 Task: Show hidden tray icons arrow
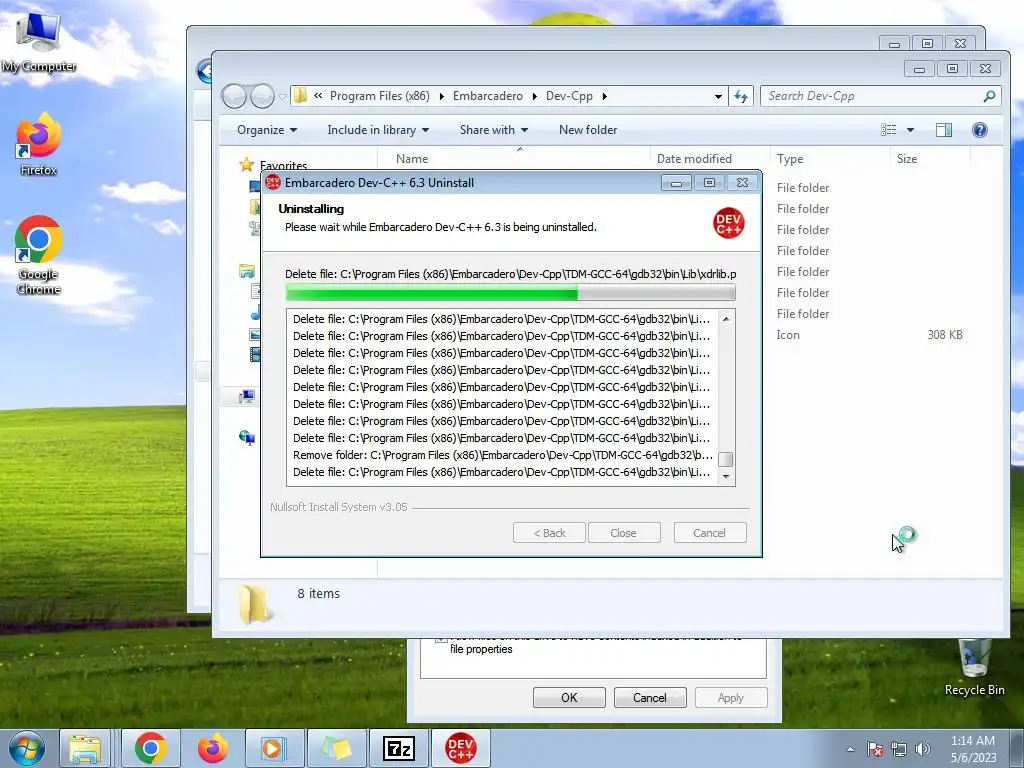[x=850, y=749]
